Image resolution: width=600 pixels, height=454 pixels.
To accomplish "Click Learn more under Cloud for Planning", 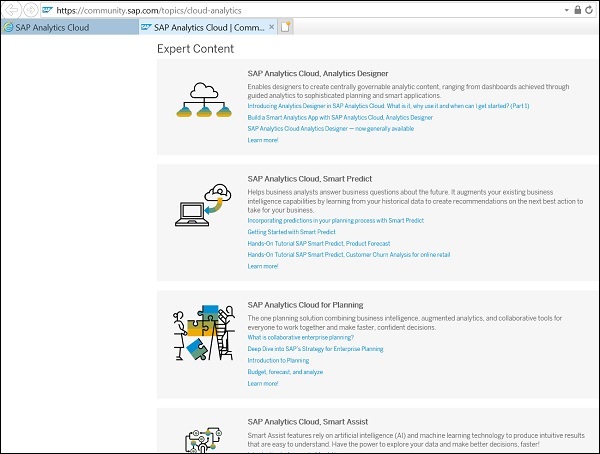I will point(263,383).
